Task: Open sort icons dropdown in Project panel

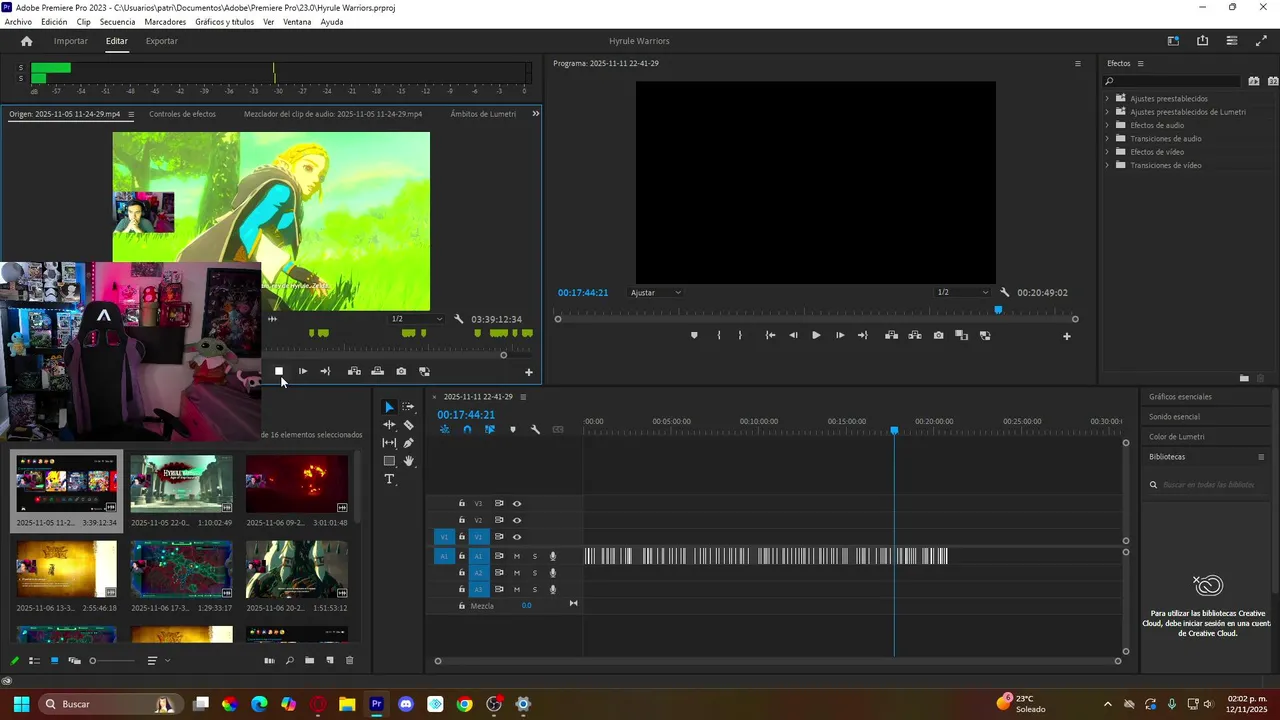Action: 156,661
